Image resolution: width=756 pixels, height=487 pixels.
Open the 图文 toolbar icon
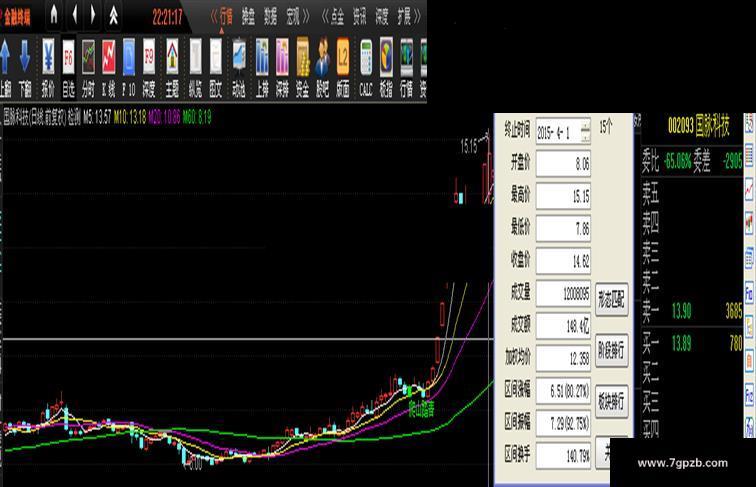(216, 57)
